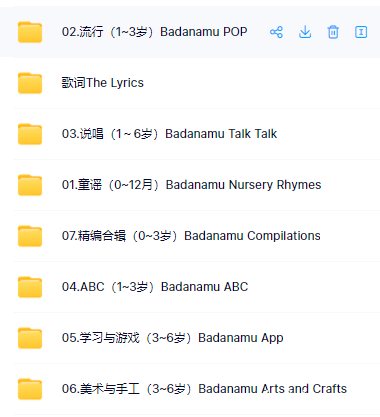
Task: Click the Badanamu POP folder icon
Action: 30,32
